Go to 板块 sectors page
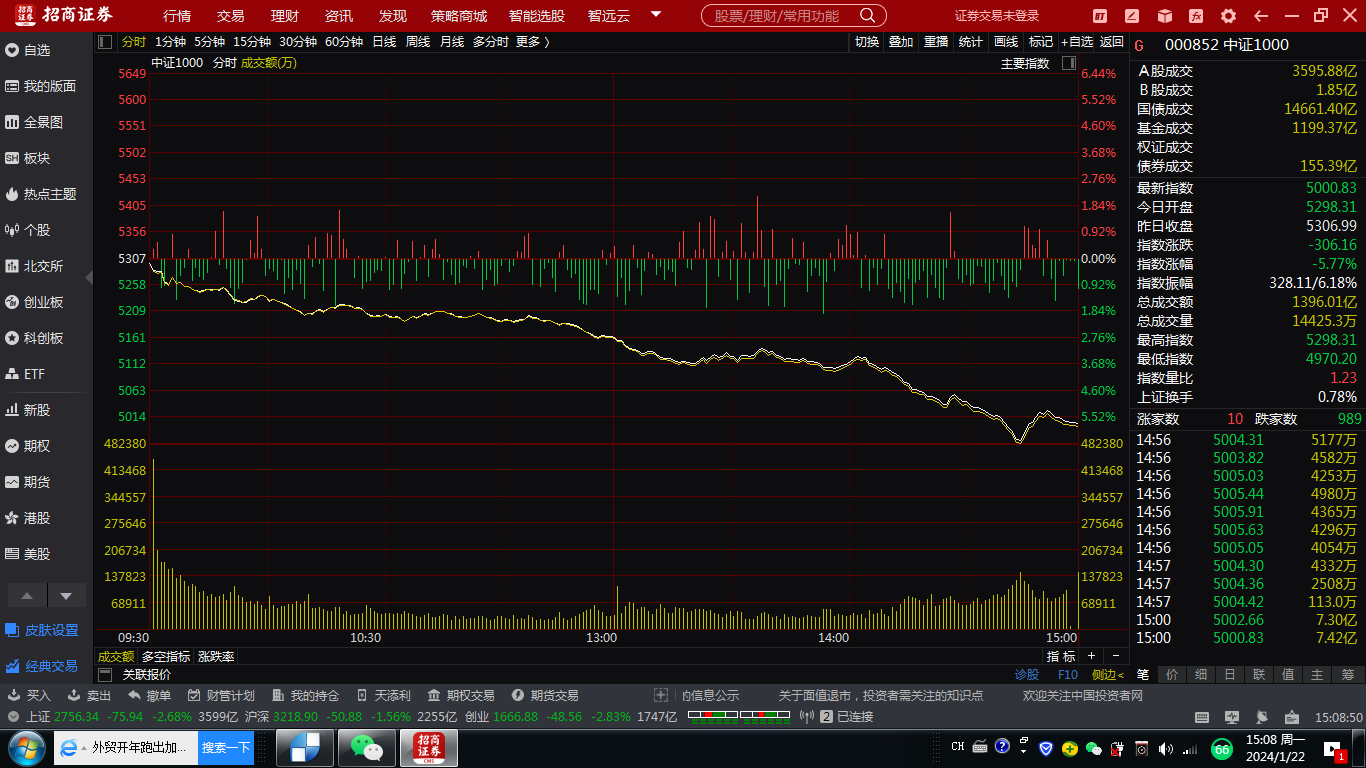The width and height of the screenshot is (1366, 768). pyautogui.click(x=28, y=158)
